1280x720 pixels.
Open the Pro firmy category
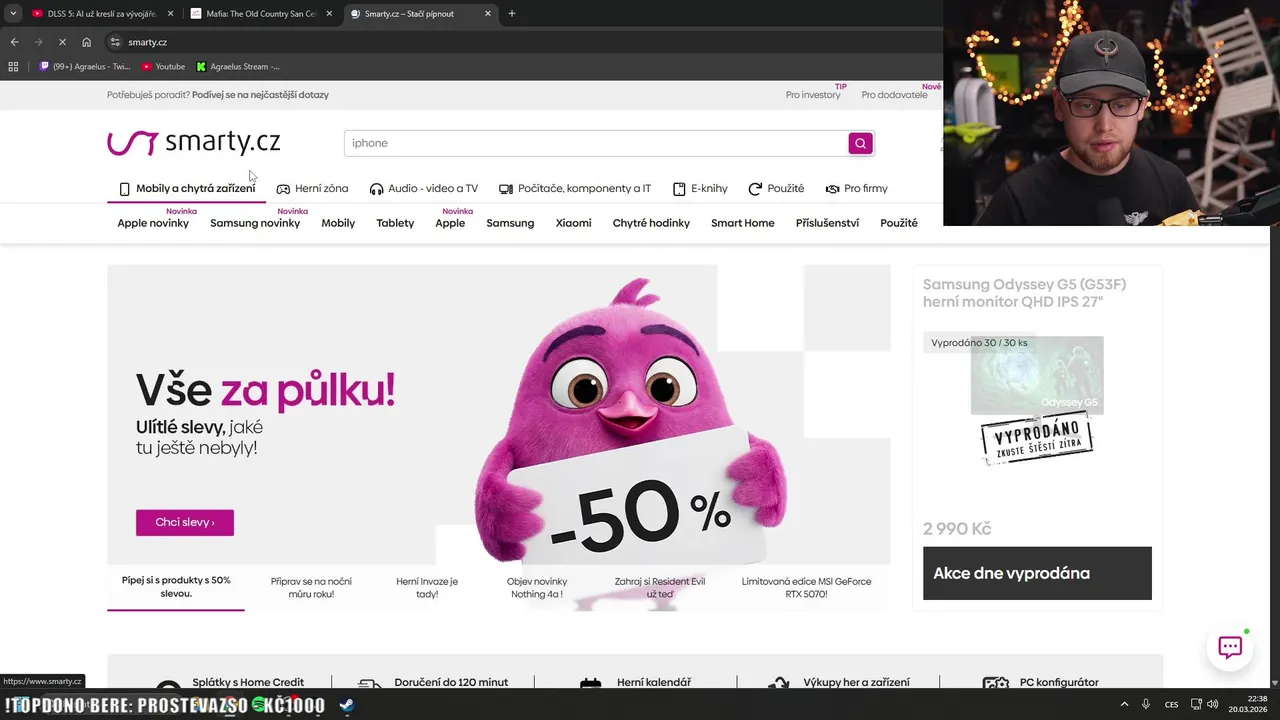pos(856,188)
